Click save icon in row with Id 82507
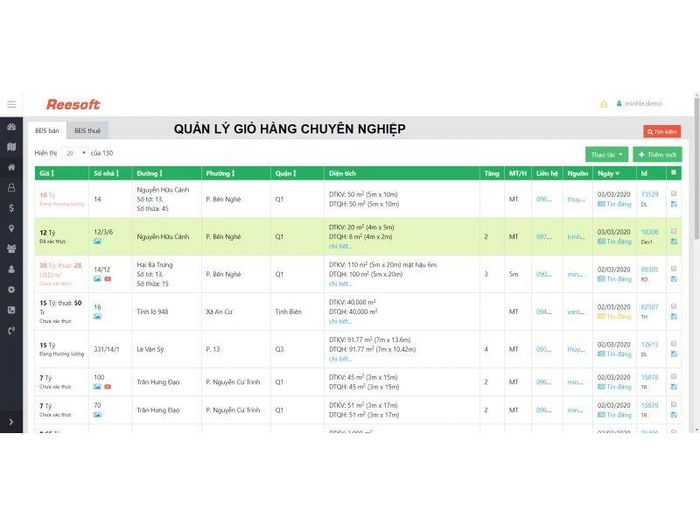This screenshot has width=700, height=525. click(674, 317)
